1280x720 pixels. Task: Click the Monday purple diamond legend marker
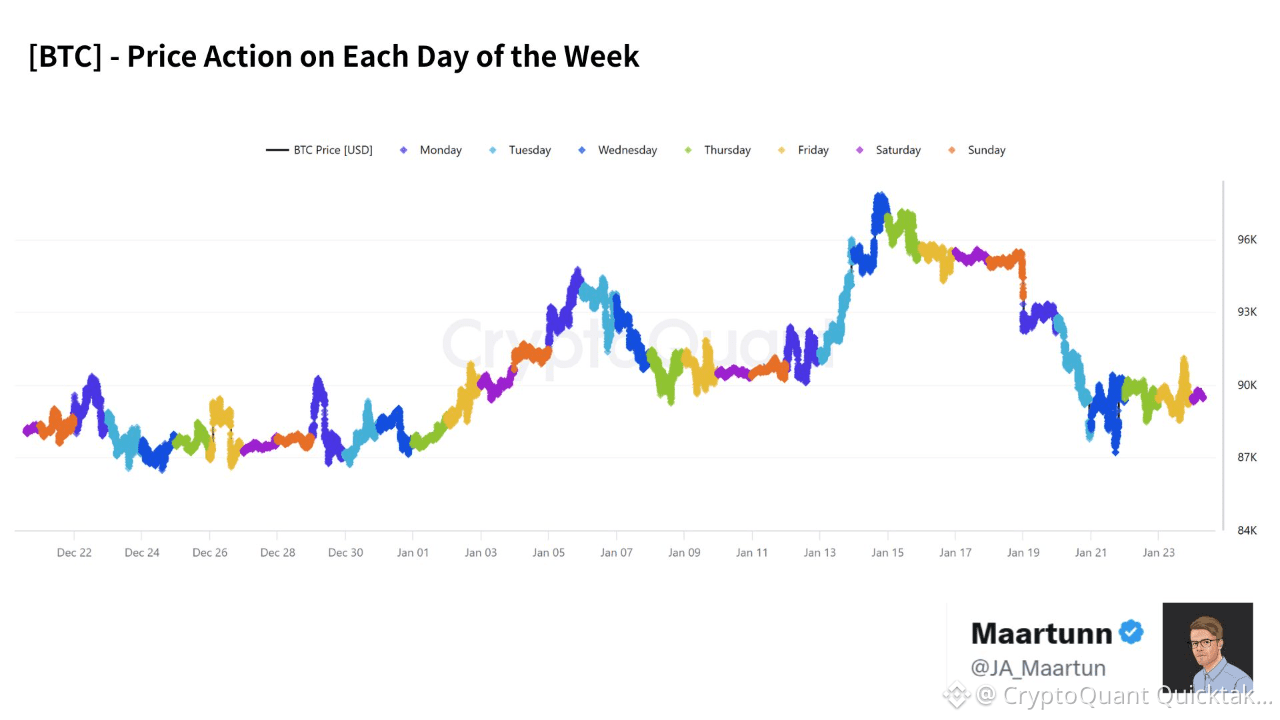(404, 150)
